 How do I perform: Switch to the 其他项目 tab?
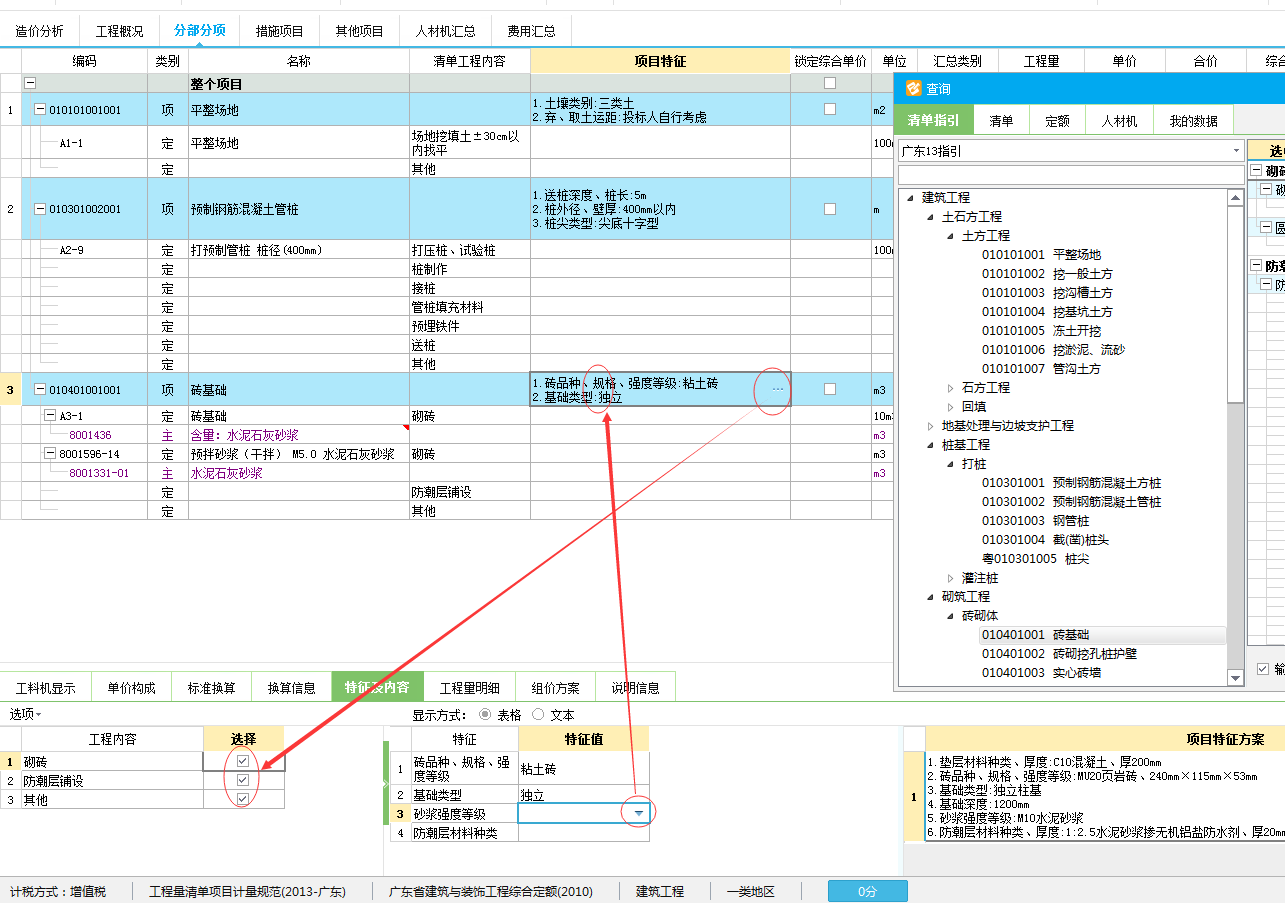pos(360,31)
